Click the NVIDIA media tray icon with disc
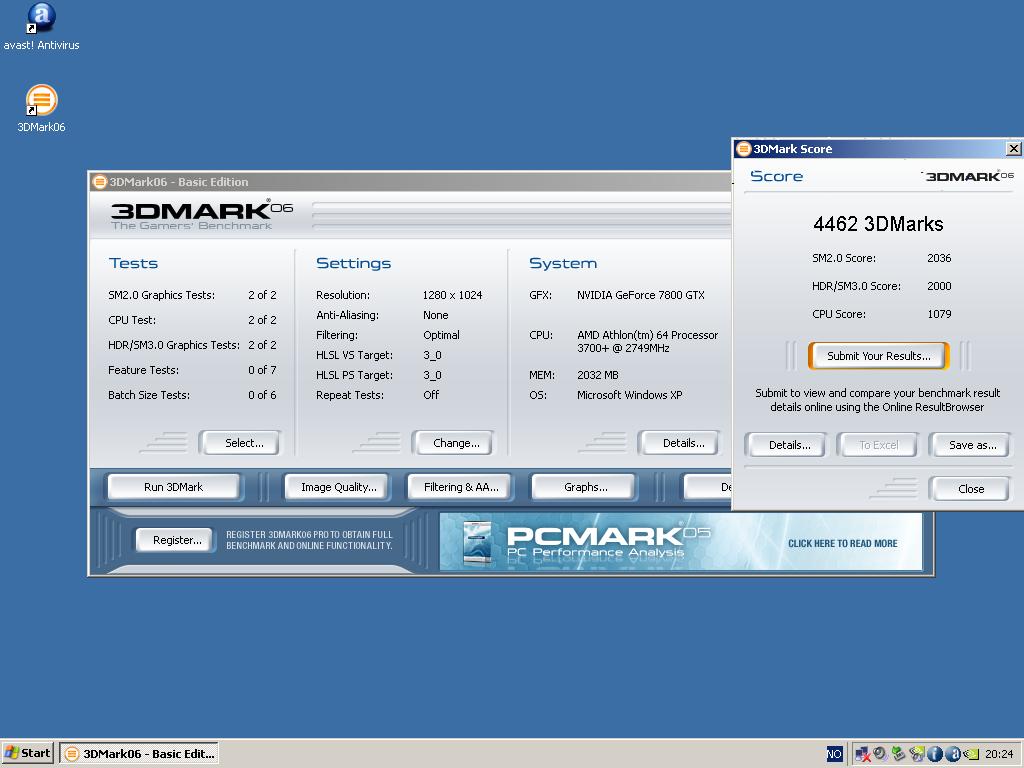Image resolution: width=1024 pixels, height=768 pixels. click(917, 754)
